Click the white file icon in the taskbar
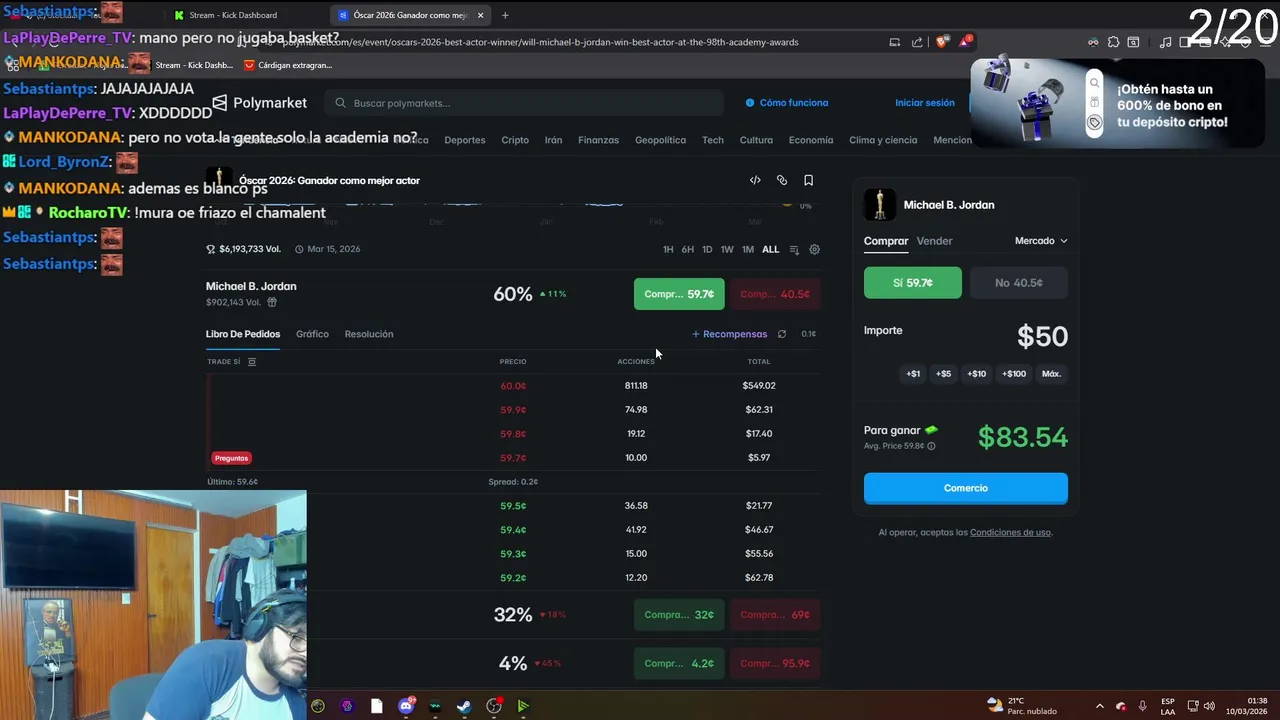The width and height of the screenshot is (1280, 720). pyautogui.click(x=376, y=706)
